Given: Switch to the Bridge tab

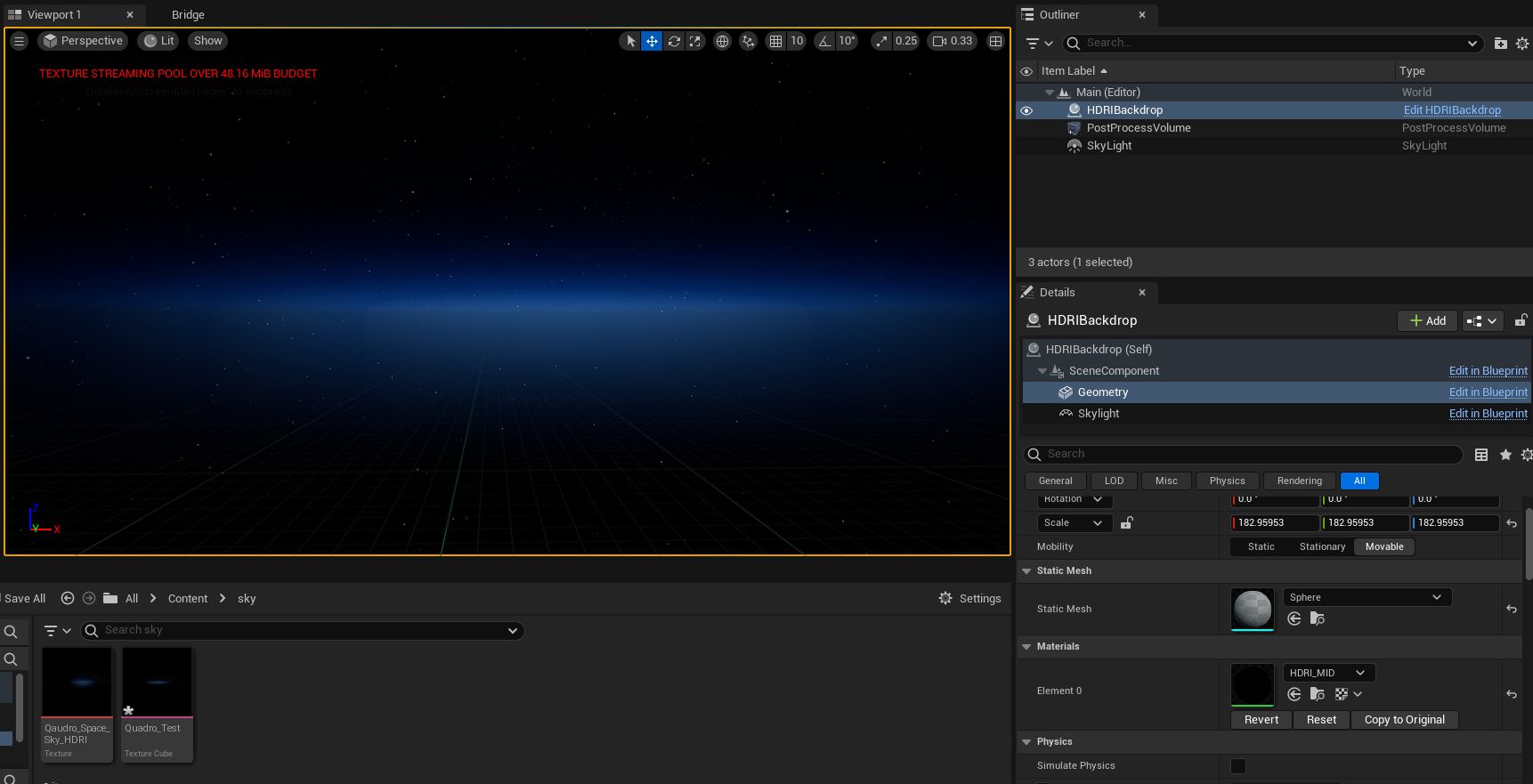Looking at the screenshot, I should click(x=188, y=15).
